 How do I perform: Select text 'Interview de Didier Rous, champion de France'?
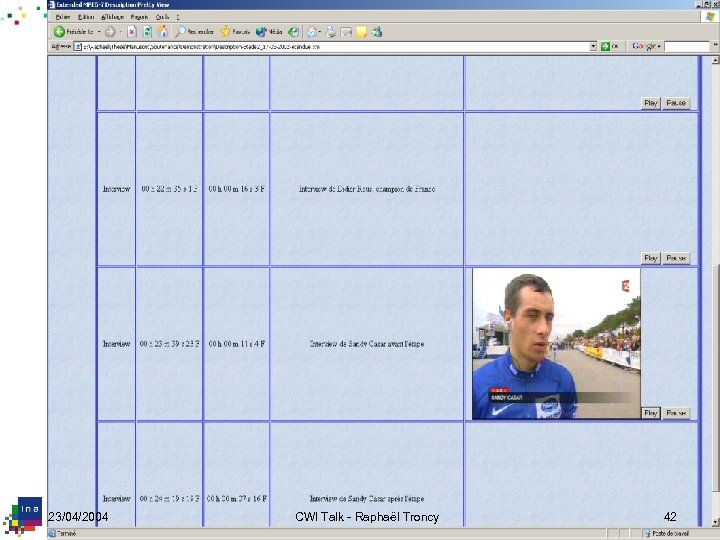[367, 189]
